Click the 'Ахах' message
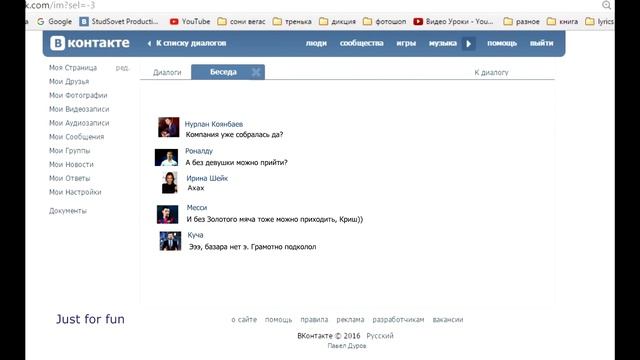640x360 pixels. pos(196,188)
